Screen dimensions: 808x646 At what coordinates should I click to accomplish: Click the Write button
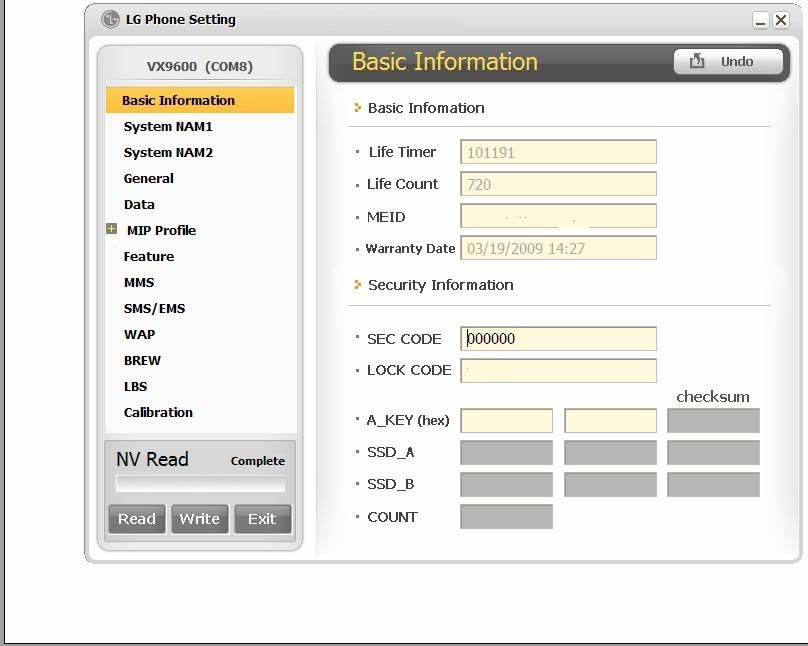(199, 519)
